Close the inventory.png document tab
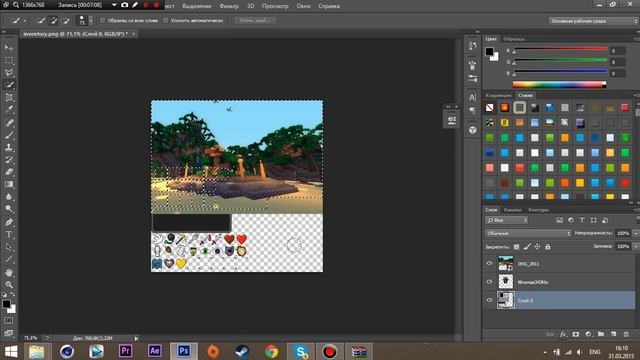The height and width of the screenshot is (360, 640). click(x=133, y=34)
